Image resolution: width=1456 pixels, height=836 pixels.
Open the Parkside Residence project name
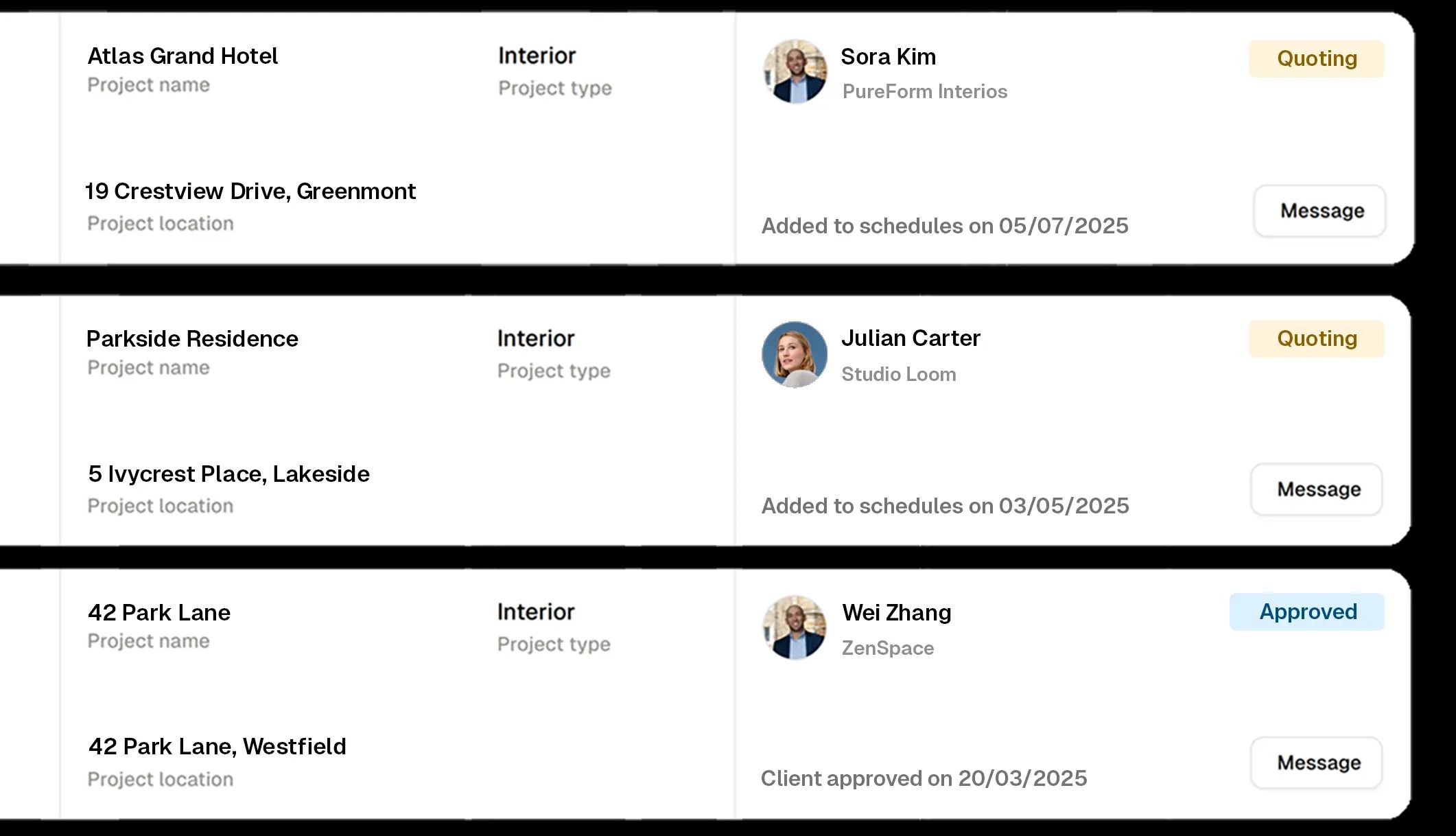(192, 338)
